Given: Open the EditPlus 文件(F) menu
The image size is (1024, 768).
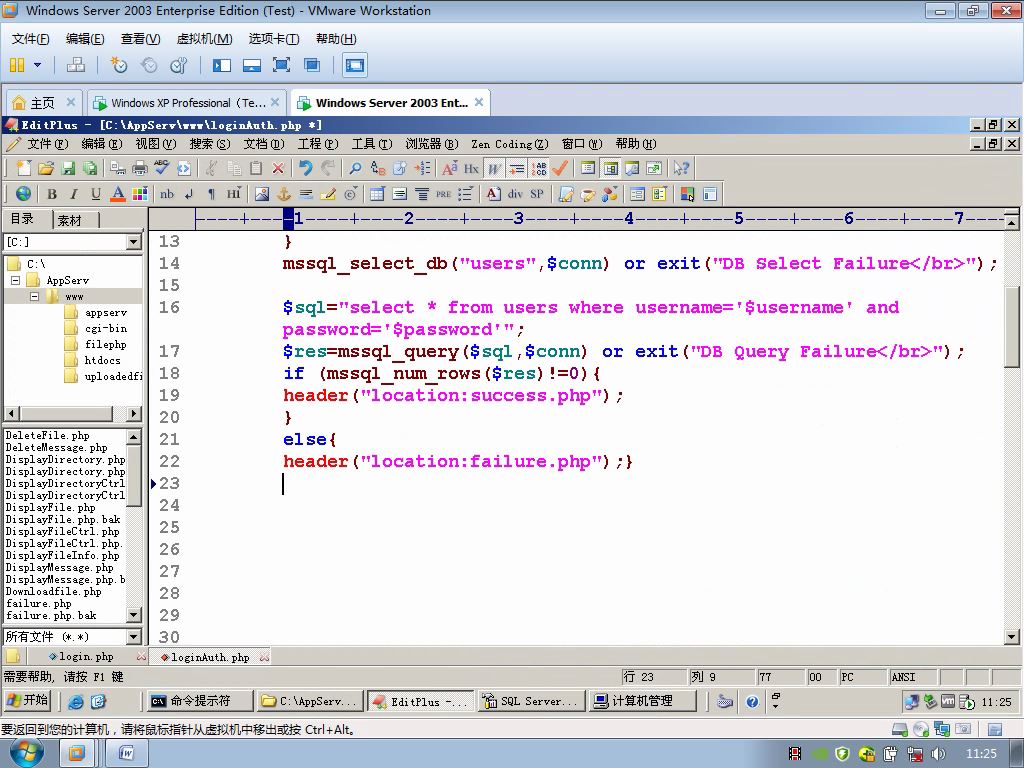Looking at the screenshot, I should (x=46, y=144).
